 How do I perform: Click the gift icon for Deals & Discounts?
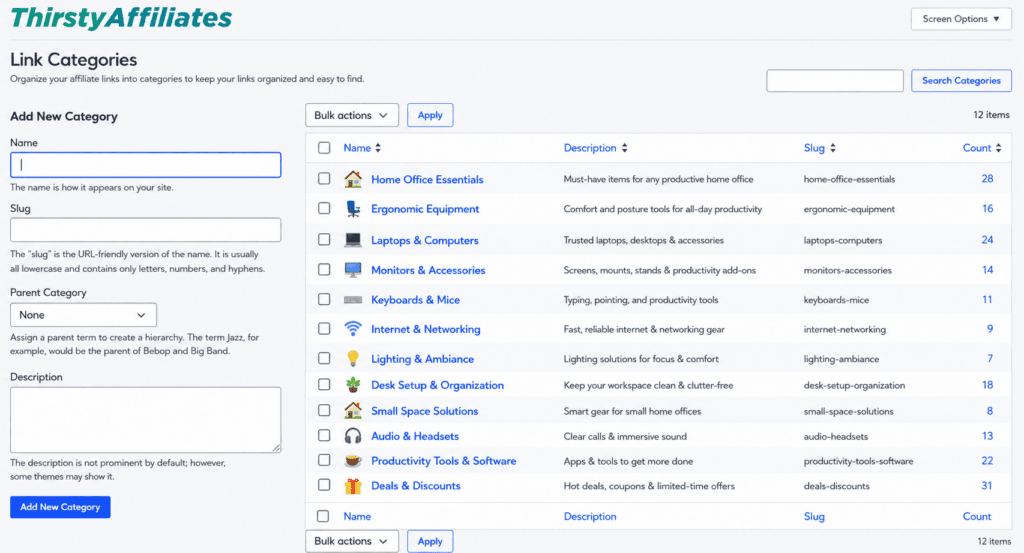point(353,486)
